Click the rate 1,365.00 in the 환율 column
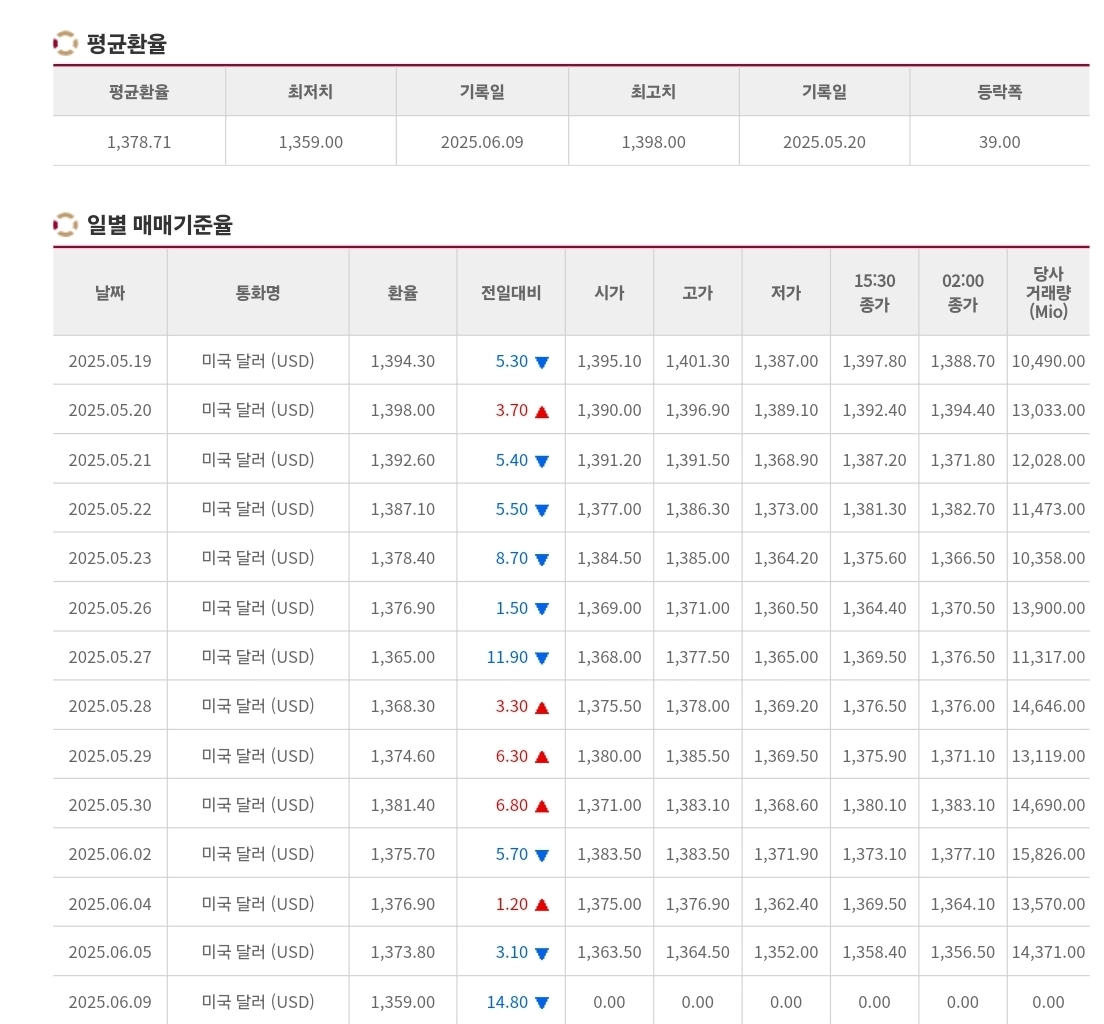 coord(403,657)
